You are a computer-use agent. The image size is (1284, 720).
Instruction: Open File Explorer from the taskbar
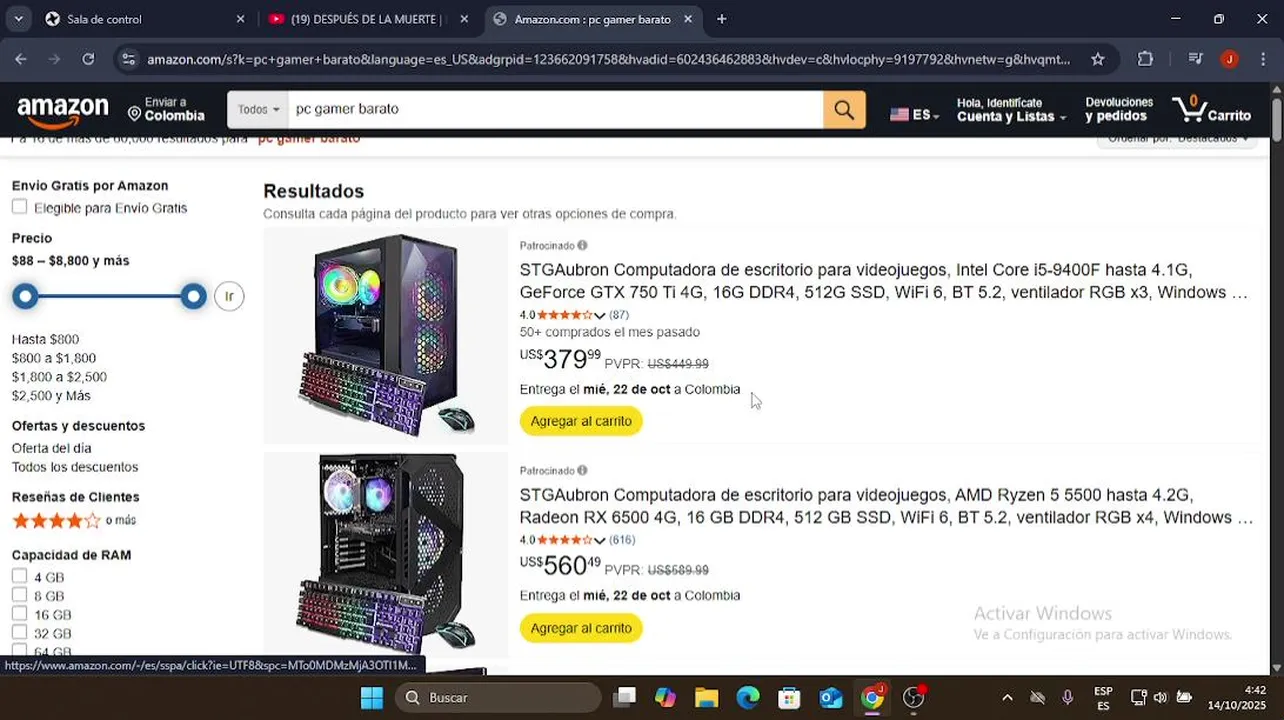pos(706,697)
